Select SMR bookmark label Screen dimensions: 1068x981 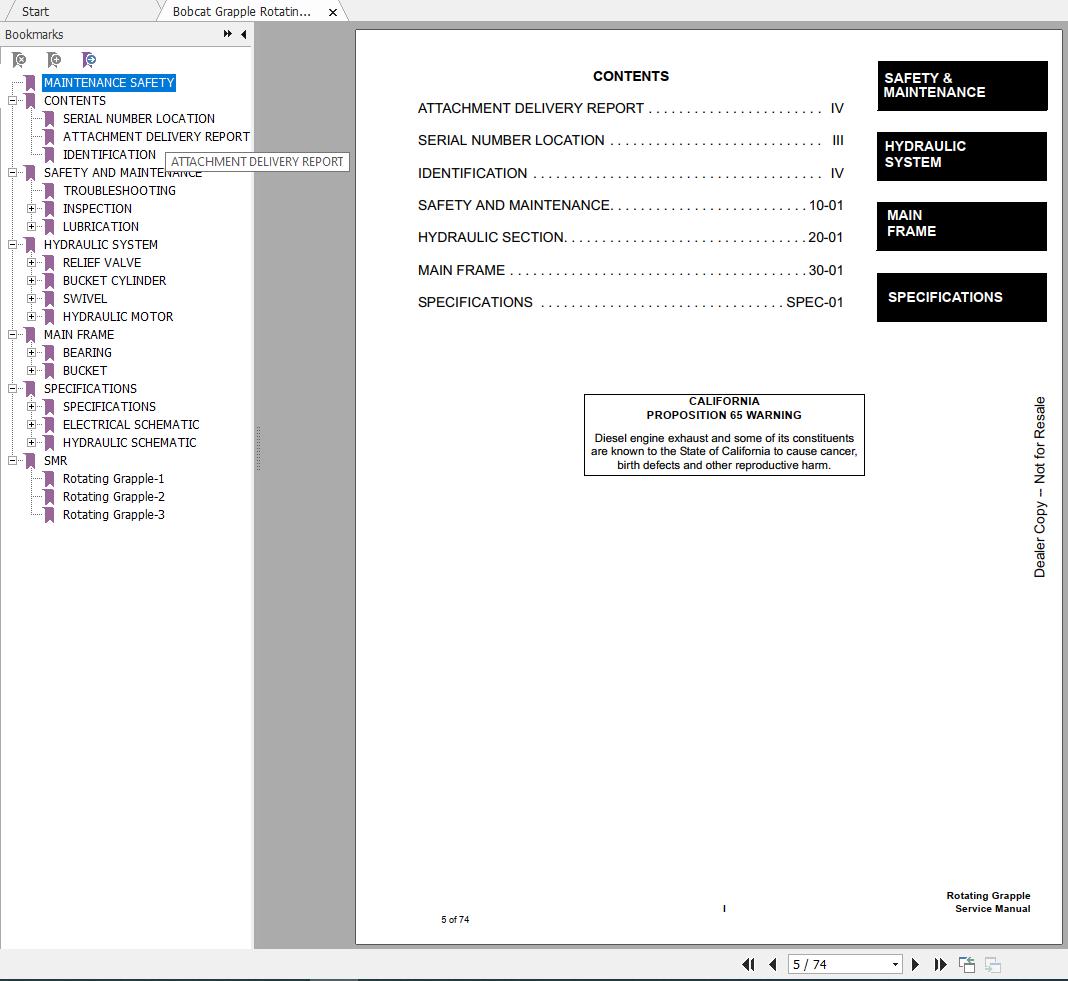click(x=55, y=461)
